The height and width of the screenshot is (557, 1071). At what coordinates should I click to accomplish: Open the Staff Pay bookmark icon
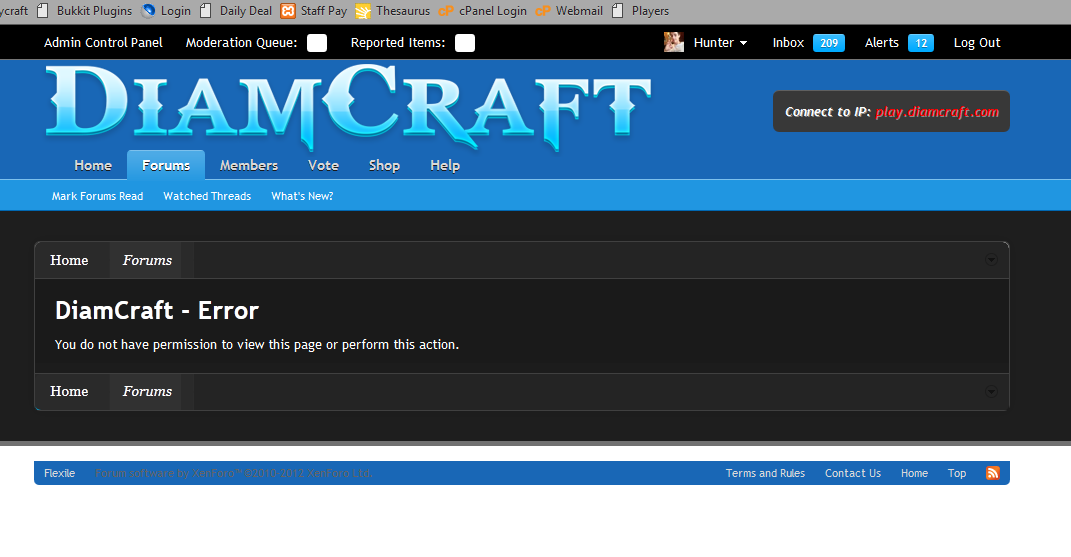click(288, 11)
